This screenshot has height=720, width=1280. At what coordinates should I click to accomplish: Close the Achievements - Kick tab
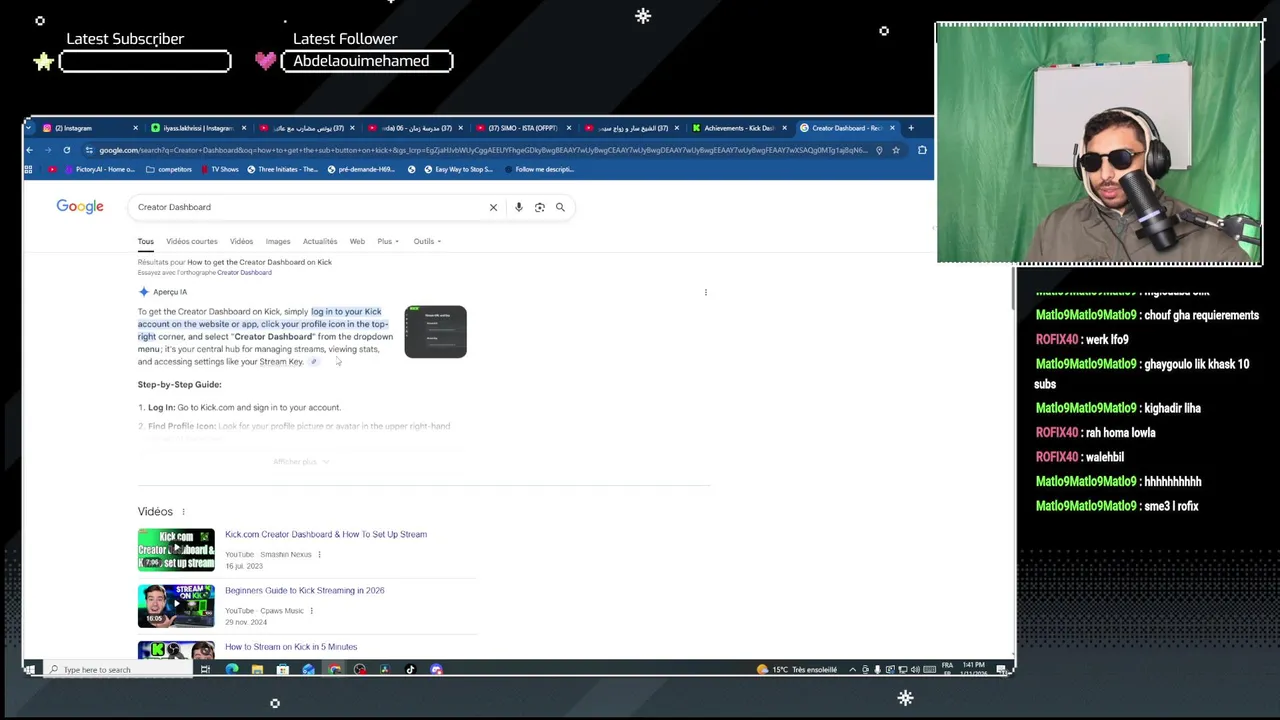[x=784, y=128]
